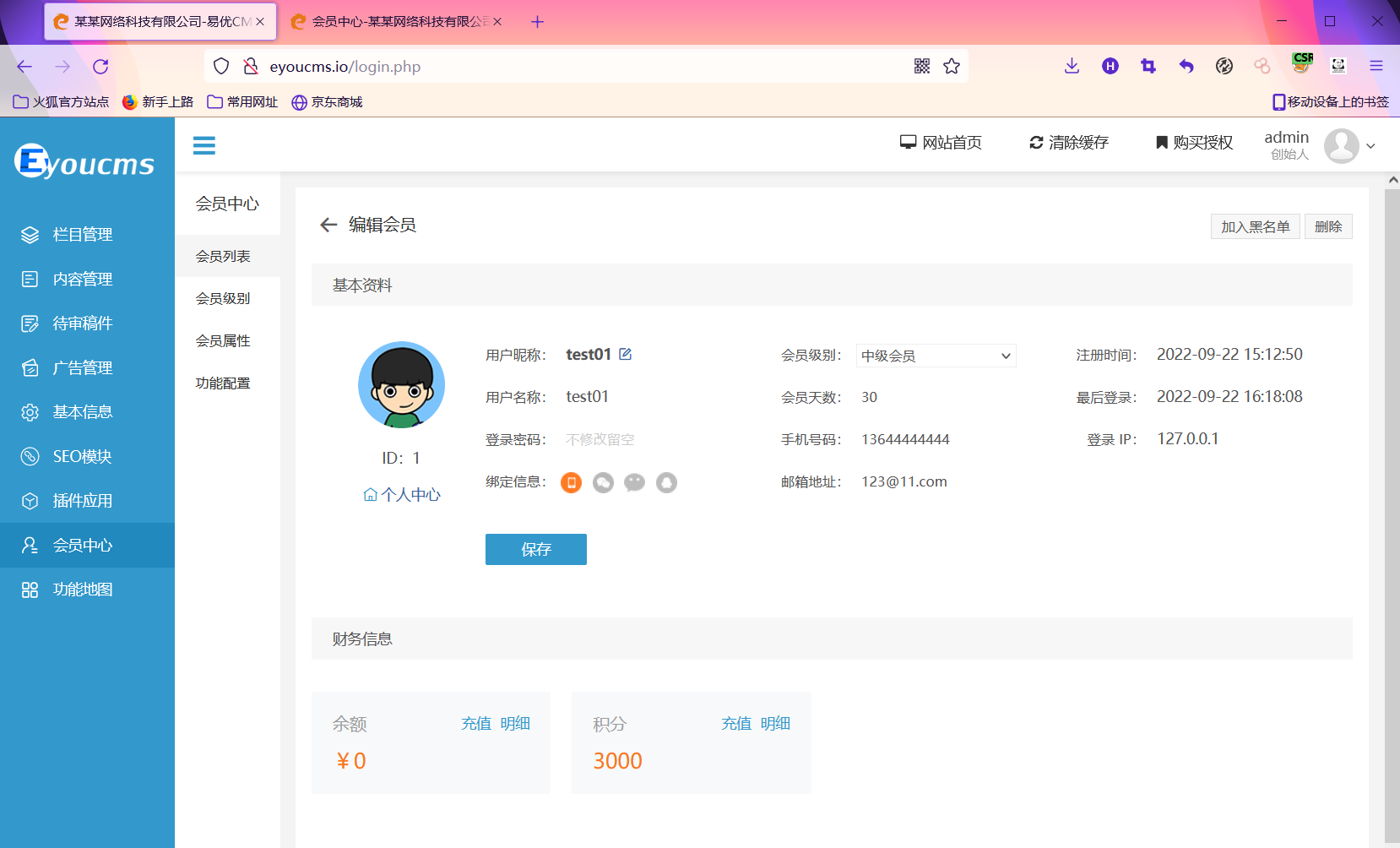Click 清除缓存 in the top header
The width and height of the screenshot is (1400, 848).
coord(1069,143)
